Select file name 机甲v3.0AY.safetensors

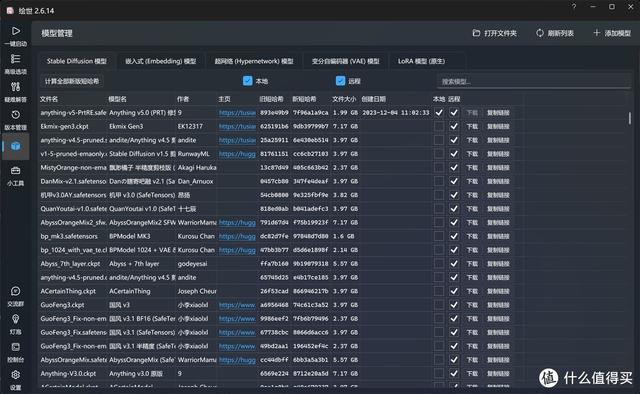(73, 195)
